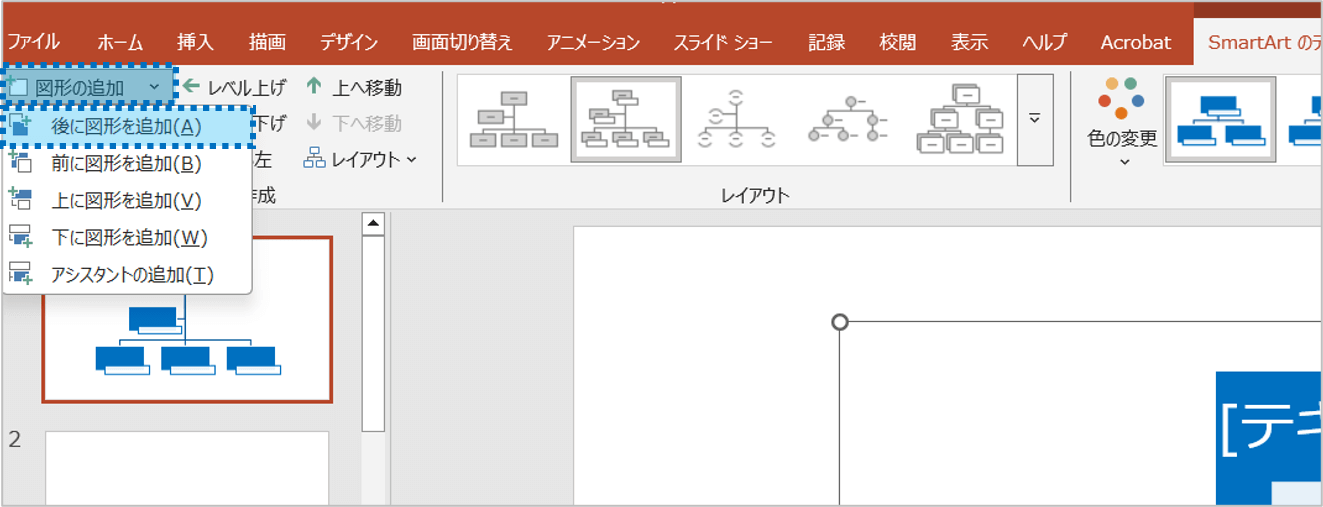Viewport: 1323px width, 507px height.
Task: Choose the half-circle organization chart layout
Action: [737, 120]
